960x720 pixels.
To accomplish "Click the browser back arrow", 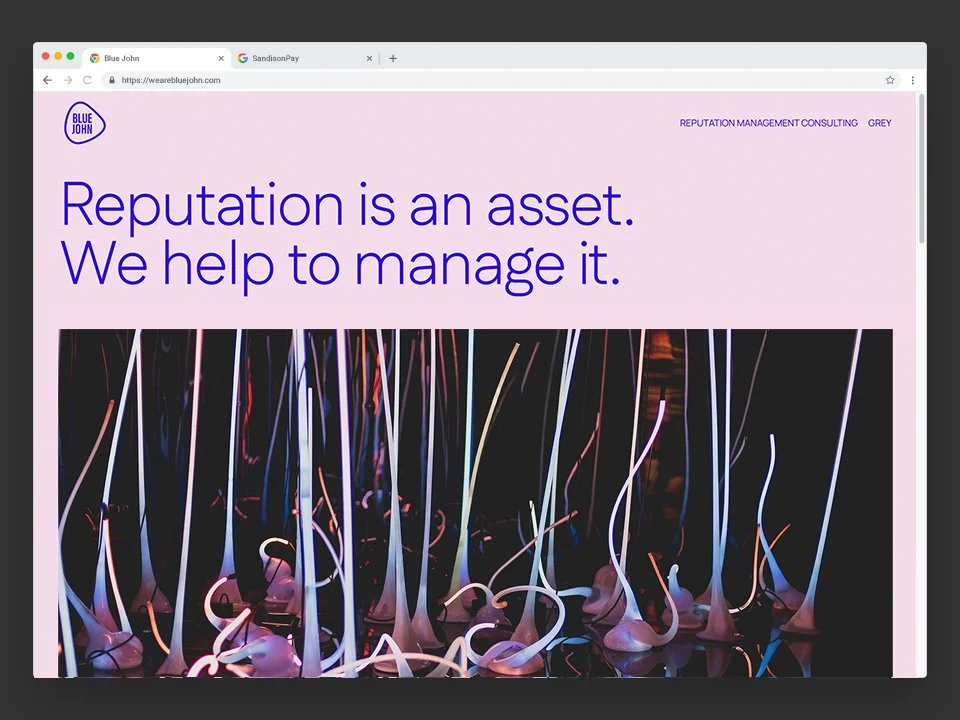I will coord(48,80).
